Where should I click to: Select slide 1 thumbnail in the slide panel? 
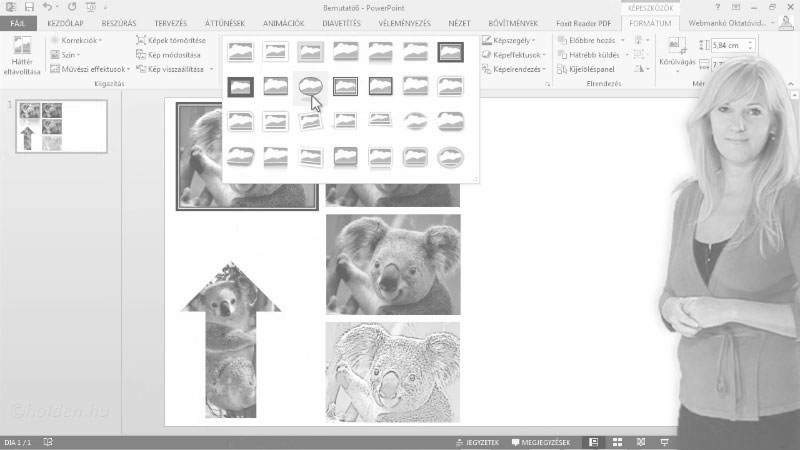61,126
